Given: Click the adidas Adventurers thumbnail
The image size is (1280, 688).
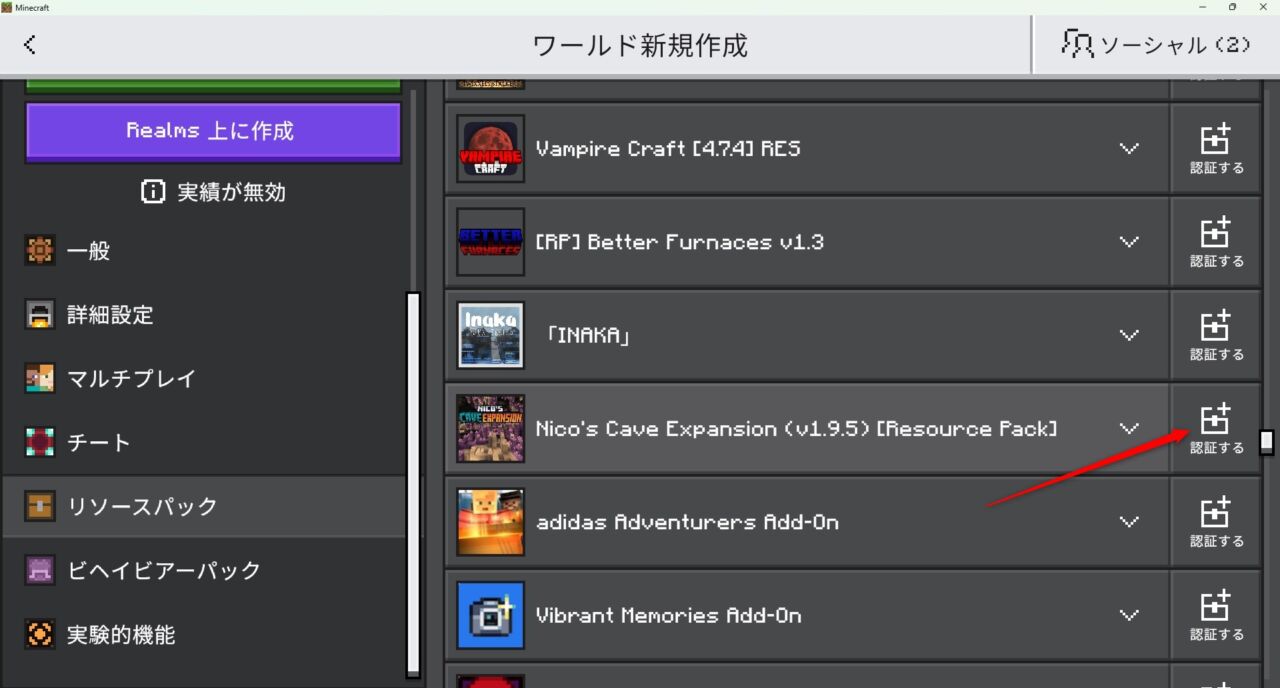Looking at the screenshot, I should point(490,522).
